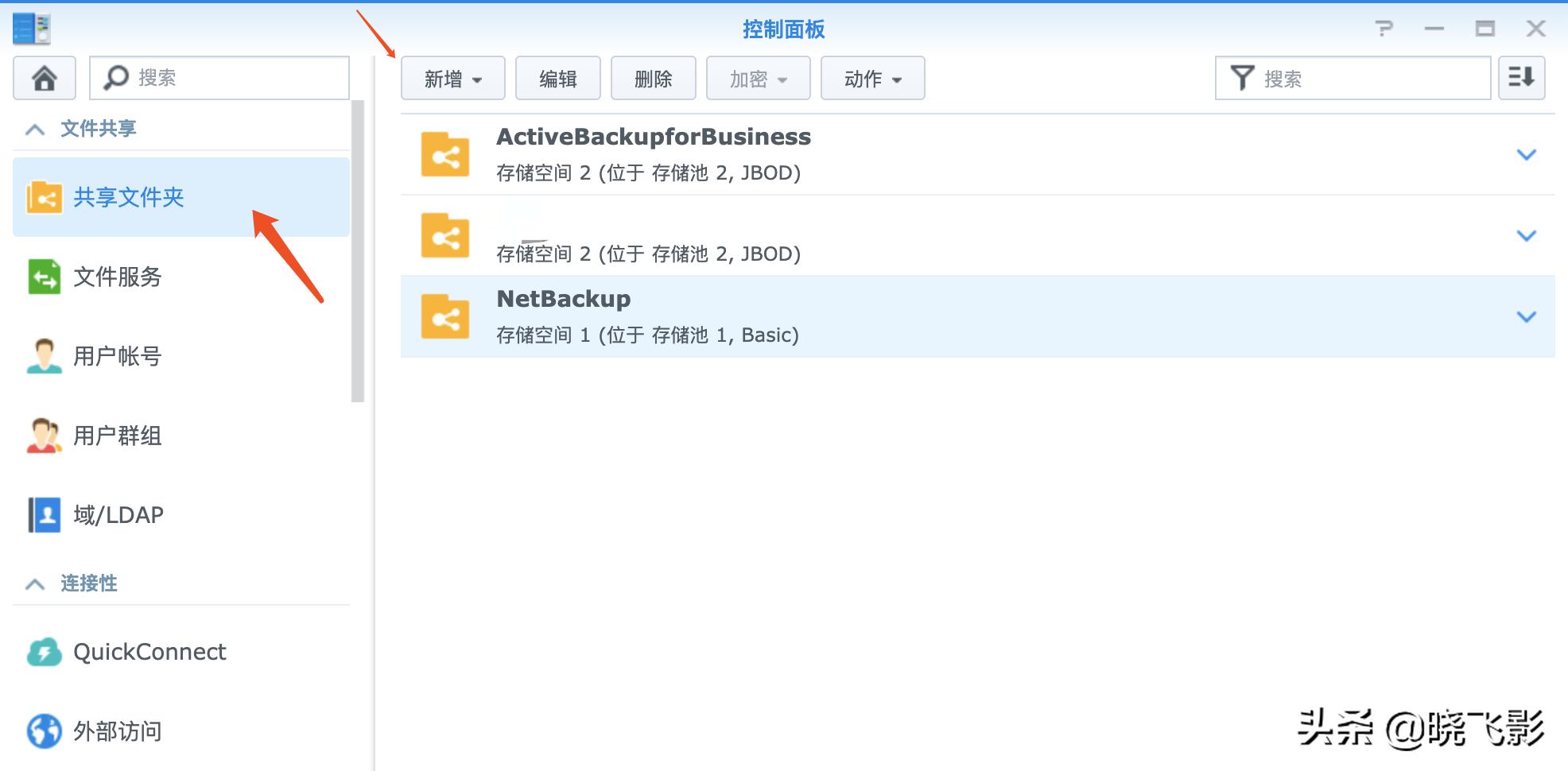The image size is (1568, 771).
Task: Click the 文件服务 green arrows icon
Action: click(44, 277)
